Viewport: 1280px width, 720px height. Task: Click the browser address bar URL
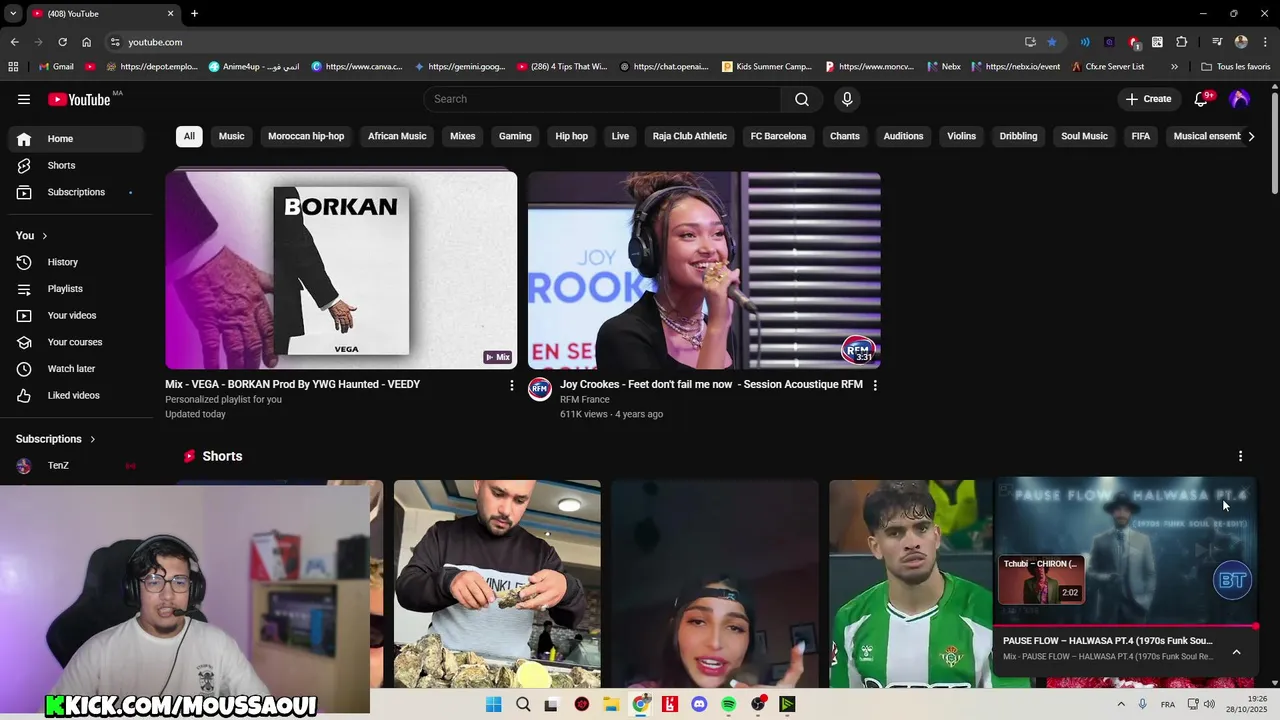coord(155,42)
